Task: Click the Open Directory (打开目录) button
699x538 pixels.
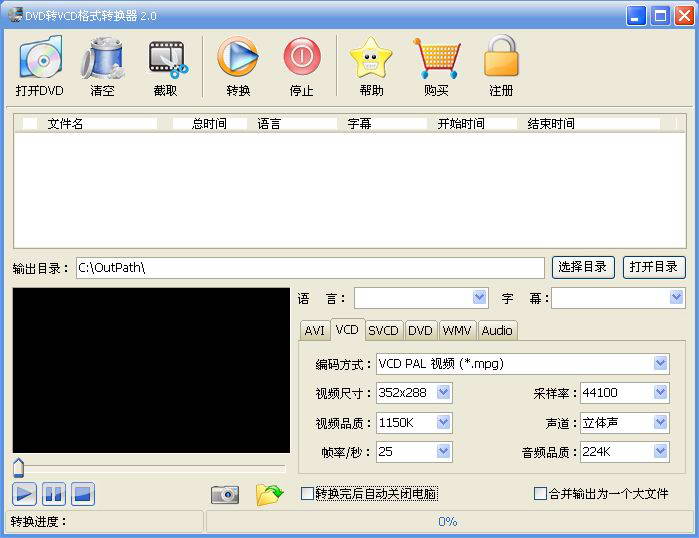Action: pos(654,267)
